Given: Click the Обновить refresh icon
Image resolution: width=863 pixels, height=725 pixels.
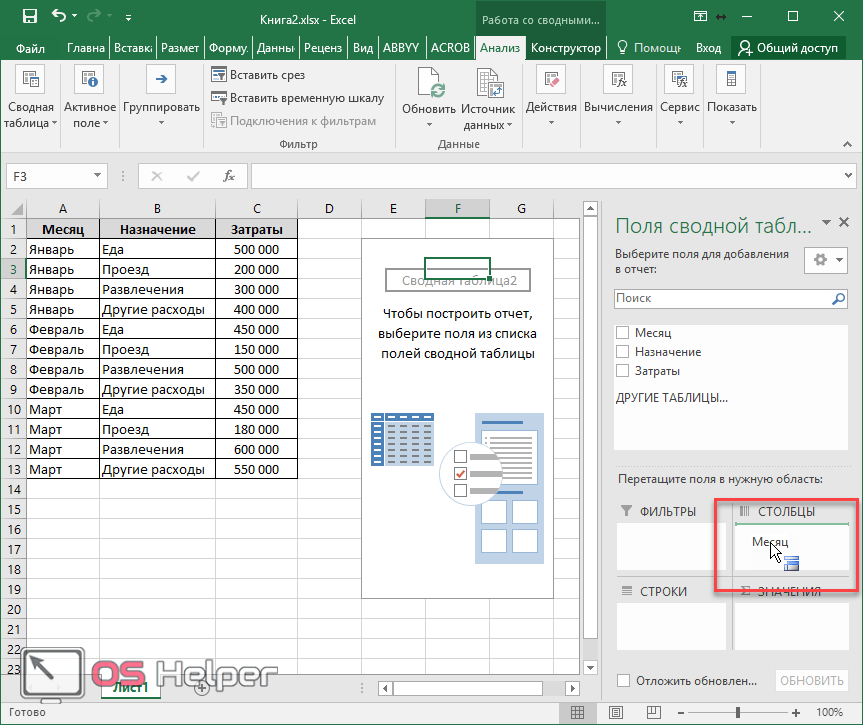Looking at the screenshot, I should point(429,84).
